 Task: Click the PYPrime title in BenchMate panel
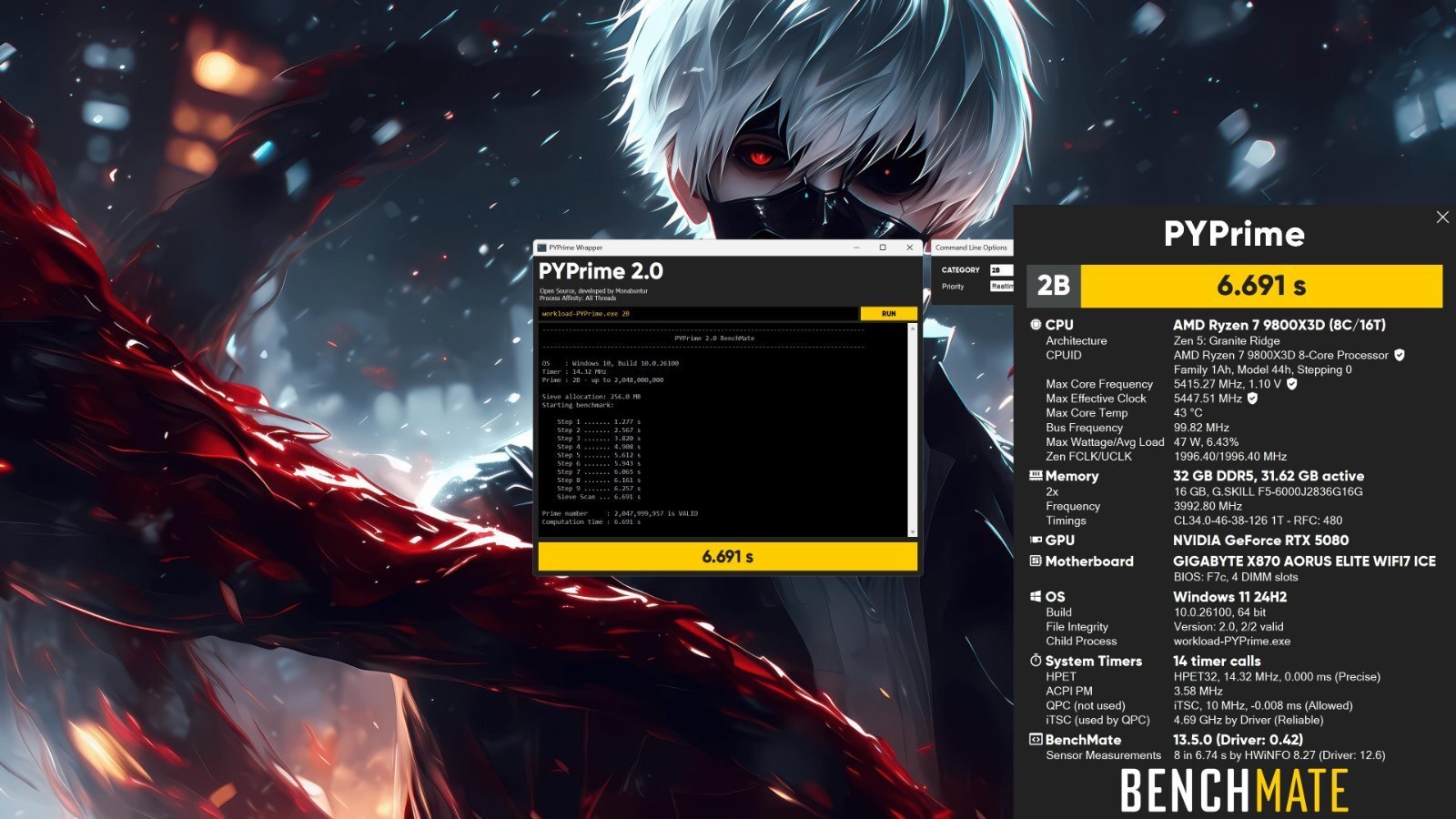[x=1234, y=234]
